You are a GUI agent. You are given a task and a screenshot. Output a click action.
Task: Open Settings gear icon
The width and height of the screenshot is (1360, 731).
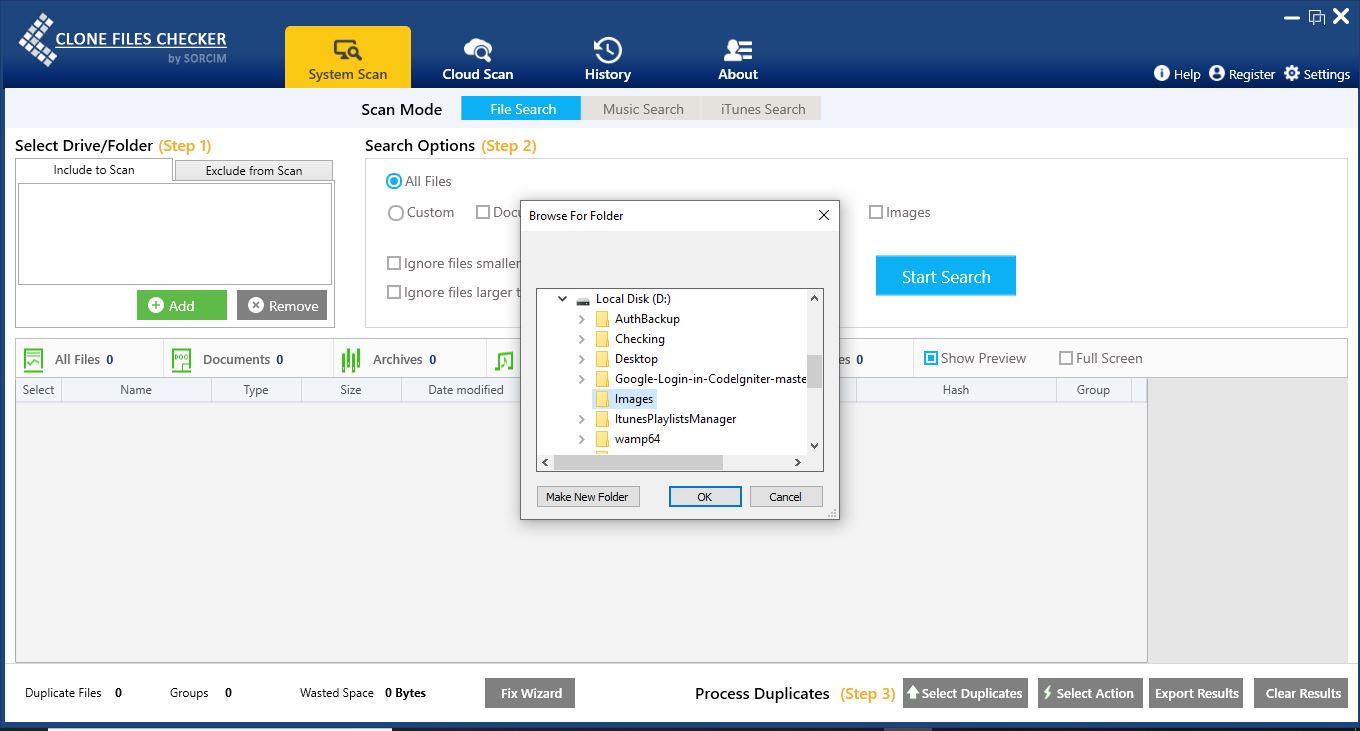(1292, 73)
